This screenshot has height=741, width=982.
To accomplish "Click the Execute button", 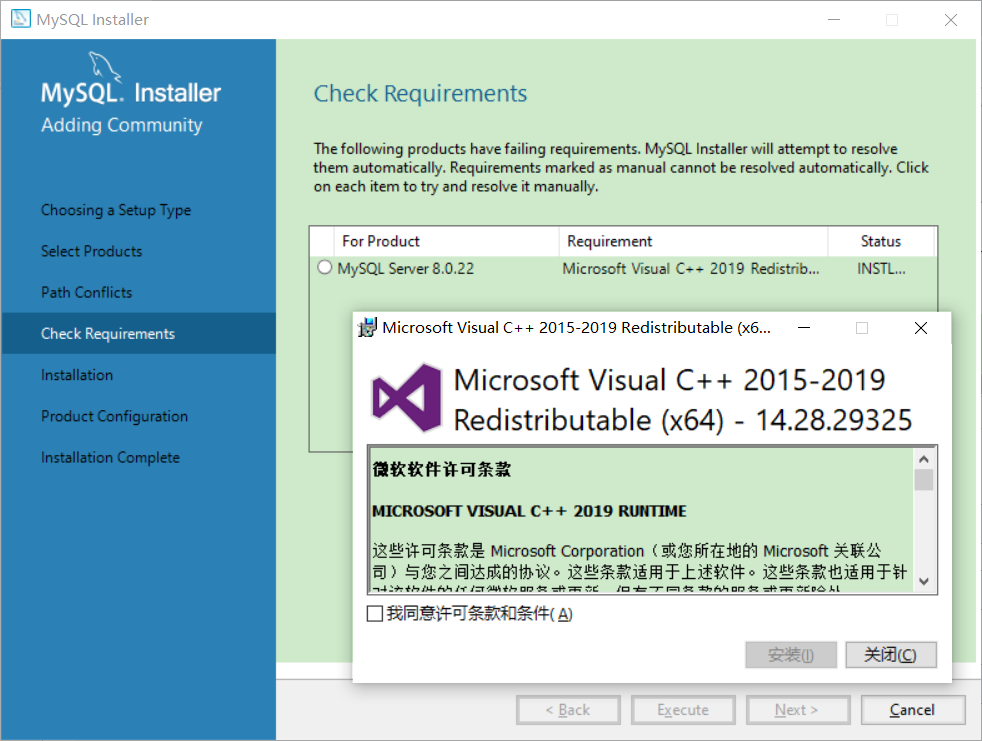I will 683,710.
